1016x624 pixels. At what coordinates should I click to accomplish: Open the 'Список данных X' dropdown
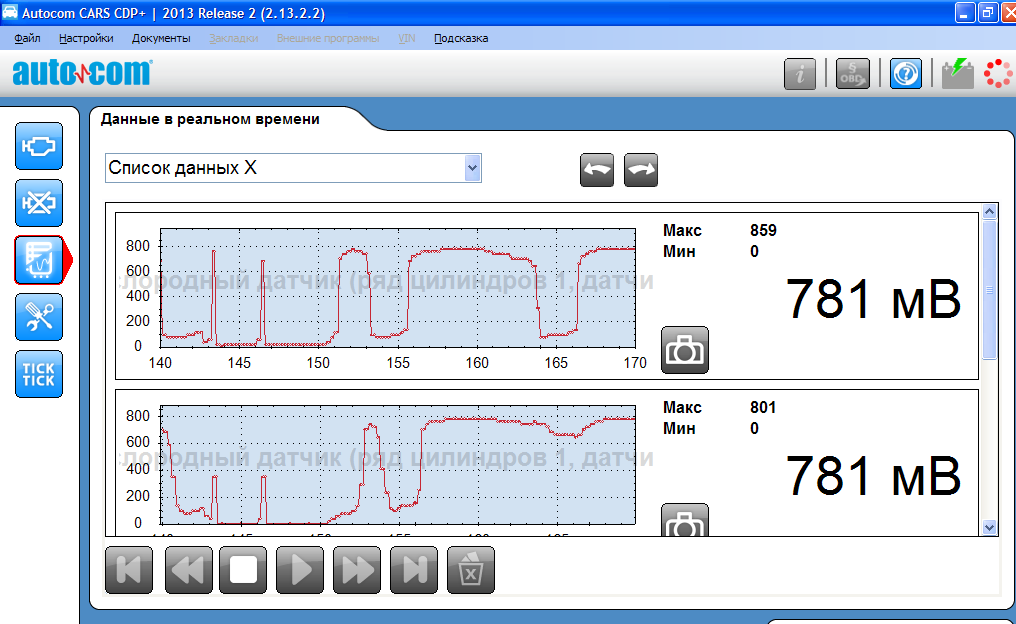click(x=473, y=169)
